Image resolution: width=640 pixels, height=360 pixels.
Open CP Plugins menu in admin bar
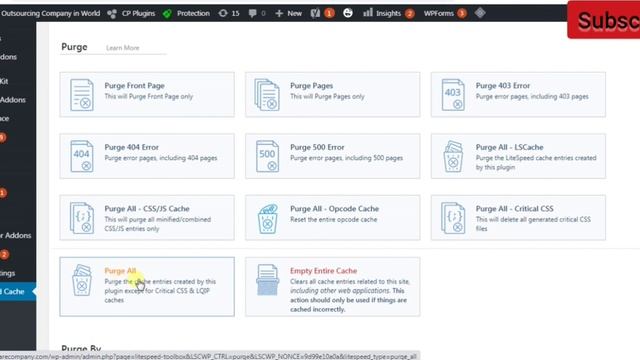pos(138,13)
